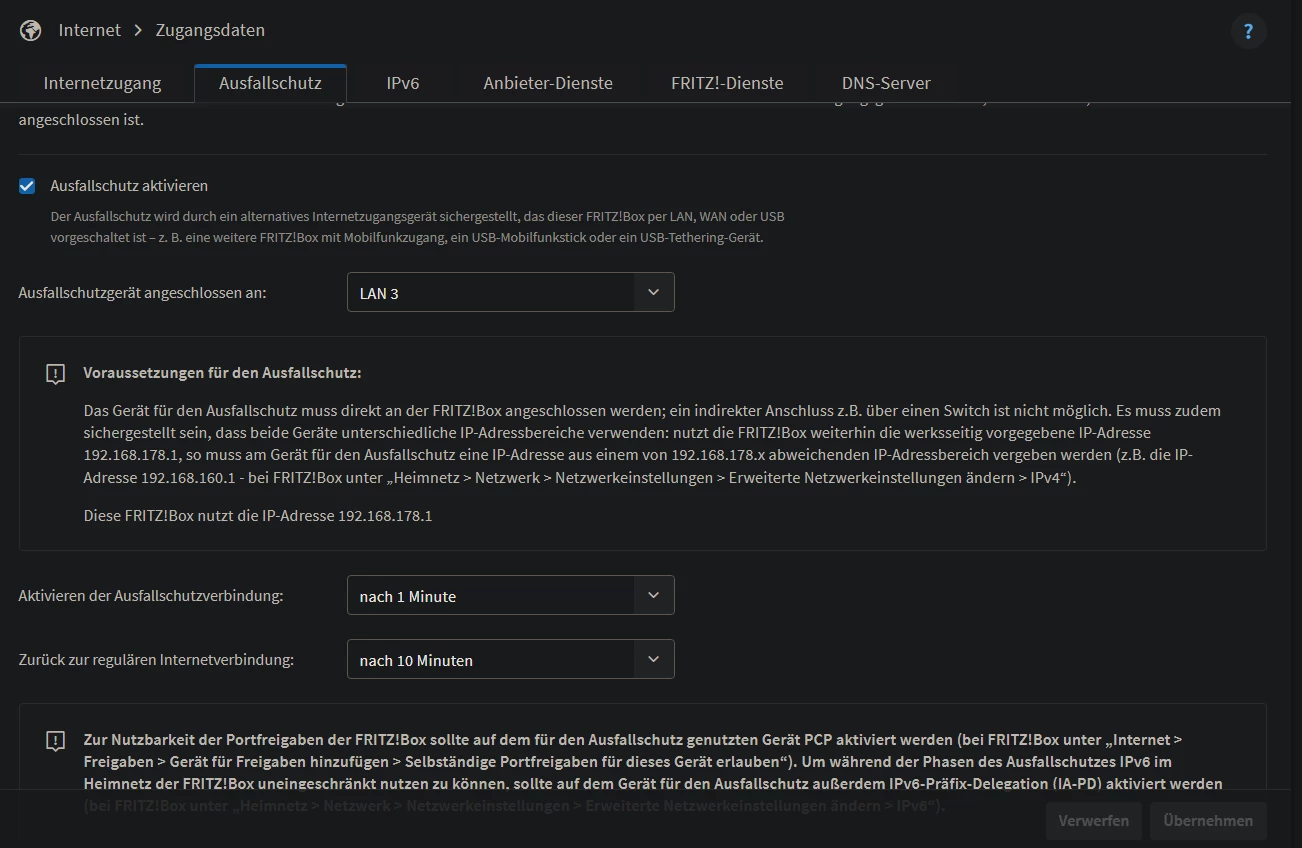Uncheck the Ausfallschutz aktivieren checkbox

point(28,186)
